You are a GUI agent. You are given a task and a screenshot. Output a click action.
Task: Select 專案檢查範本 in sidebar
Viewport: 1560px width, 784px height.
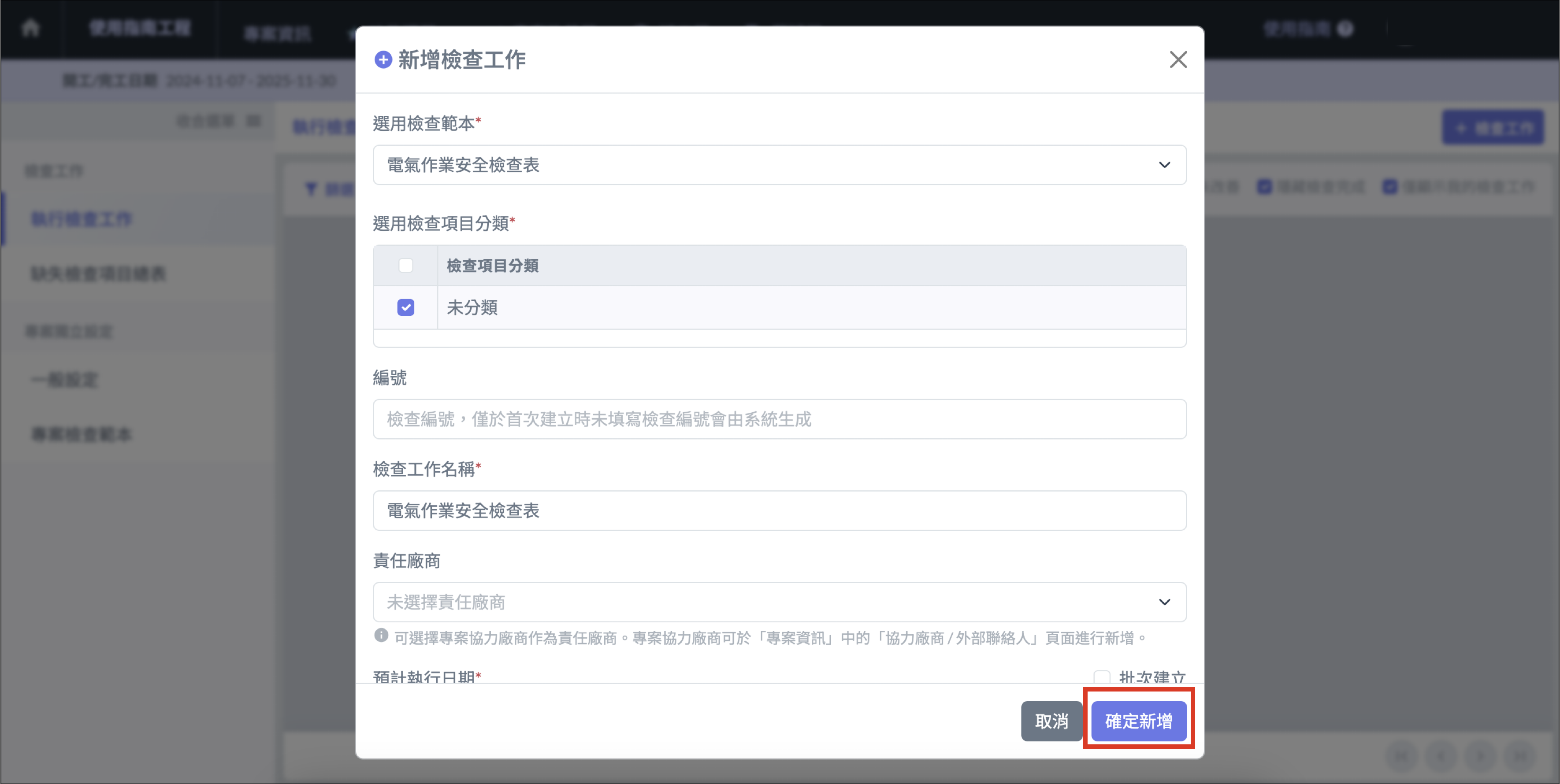pos(82,434)
